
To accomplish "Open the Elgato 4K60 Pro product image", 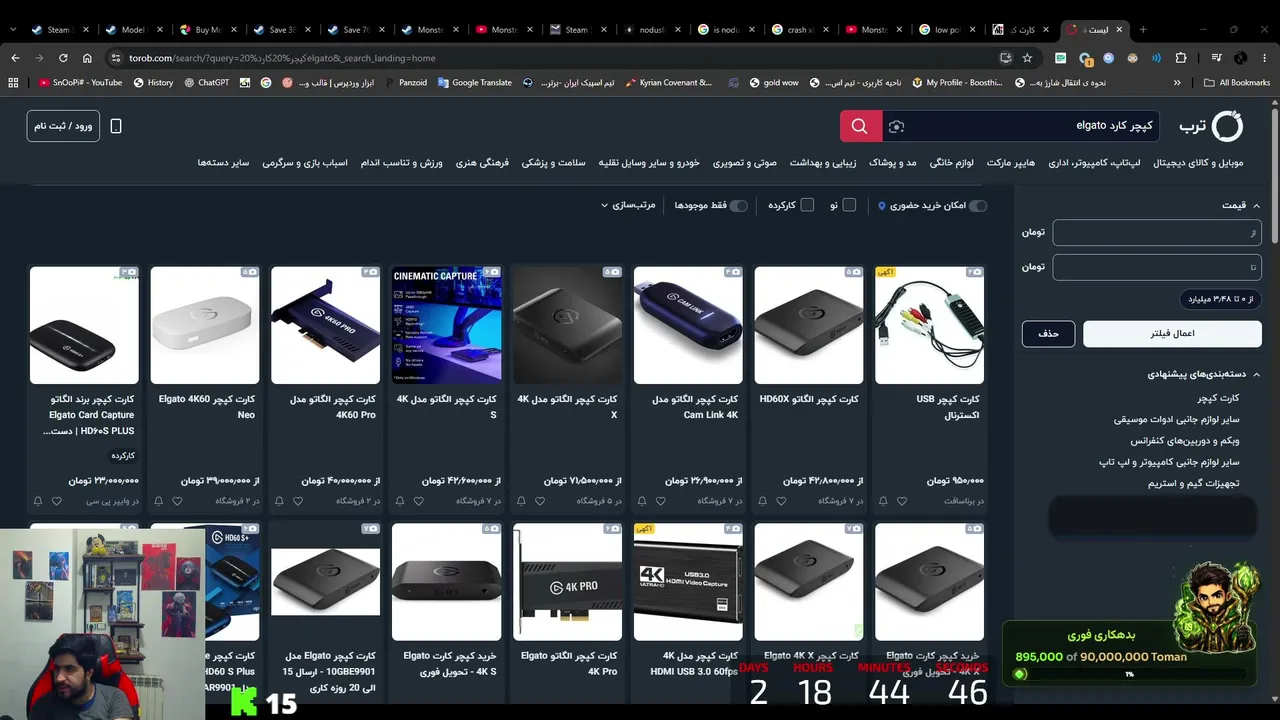I will click(325, 324).
